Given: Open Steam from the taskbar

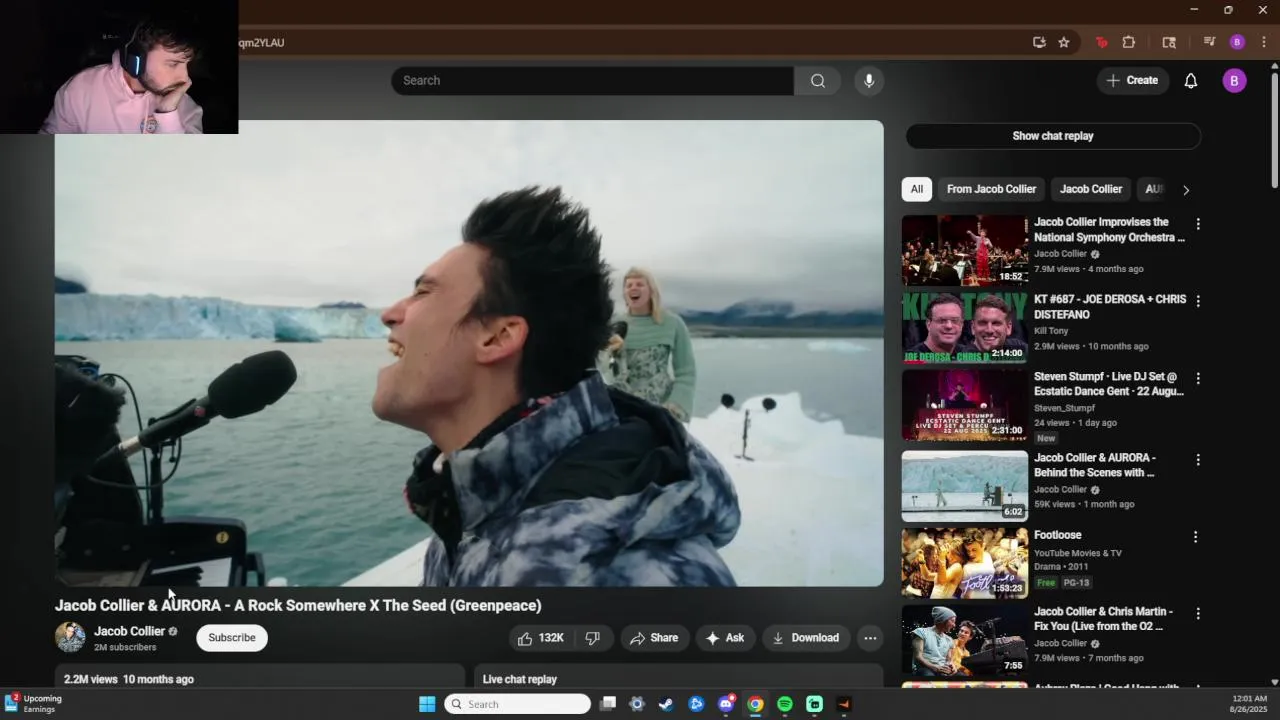Looking at the screenshot, I should click(x=666, y=704).
